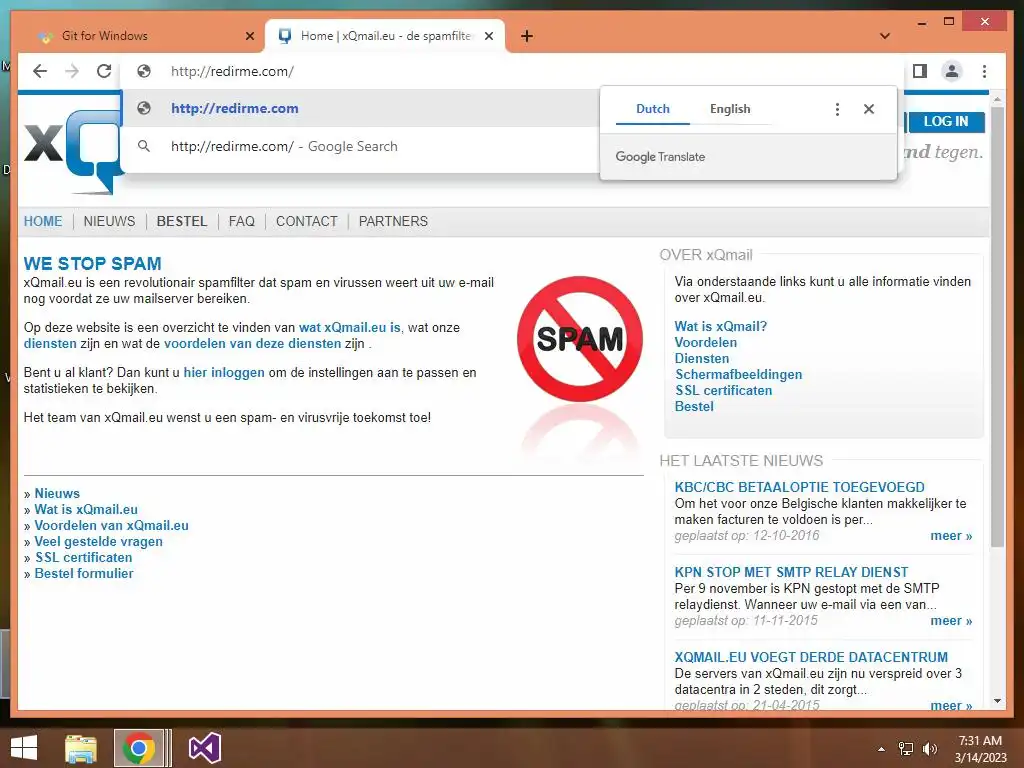This screenshot has width=1024, height=768.
Task: Open 'Veel gestelde vragen' link
Action: click(x=98, y=541)
